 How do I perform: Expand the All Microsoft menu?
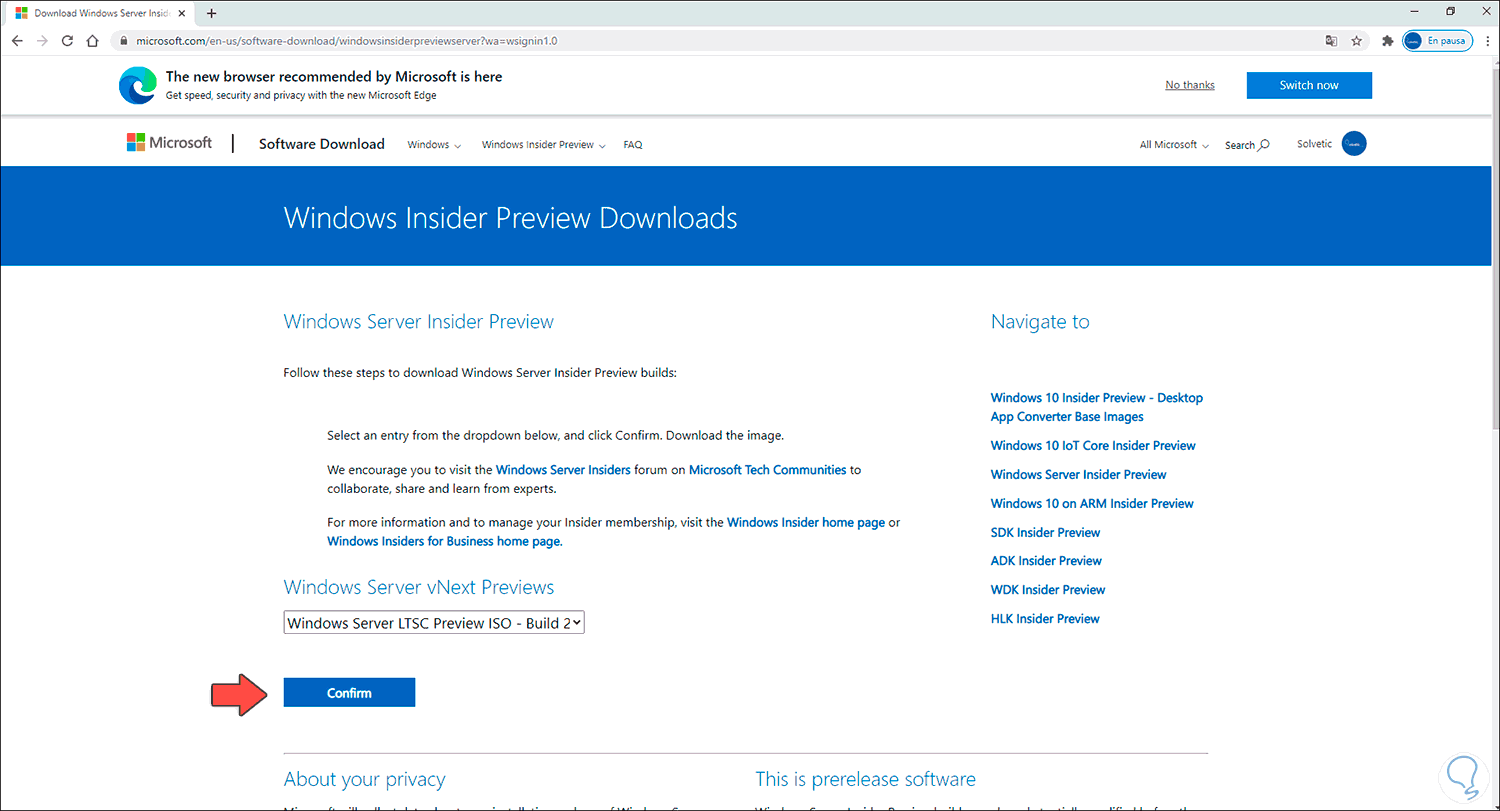coord(1174,145)
